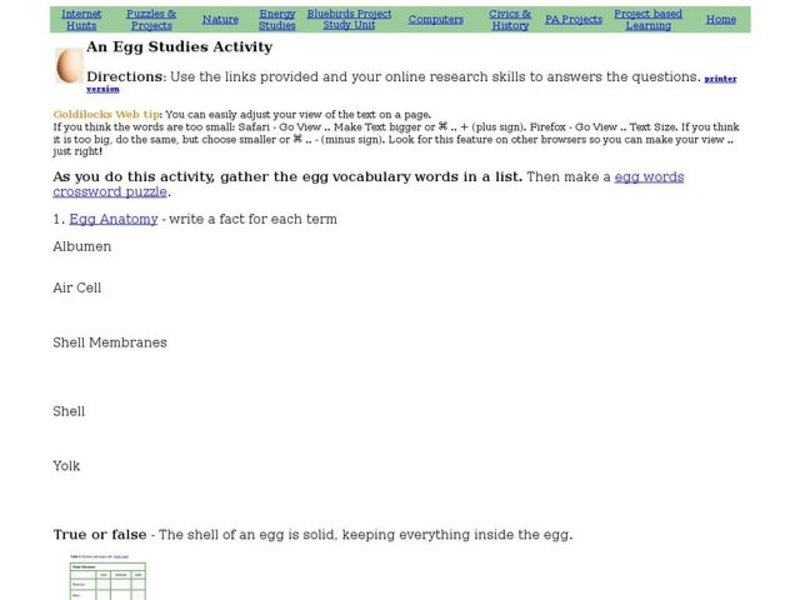Select Nature from the navigation bar
This screenshot has width=800, height=600.
click(219, 19)
